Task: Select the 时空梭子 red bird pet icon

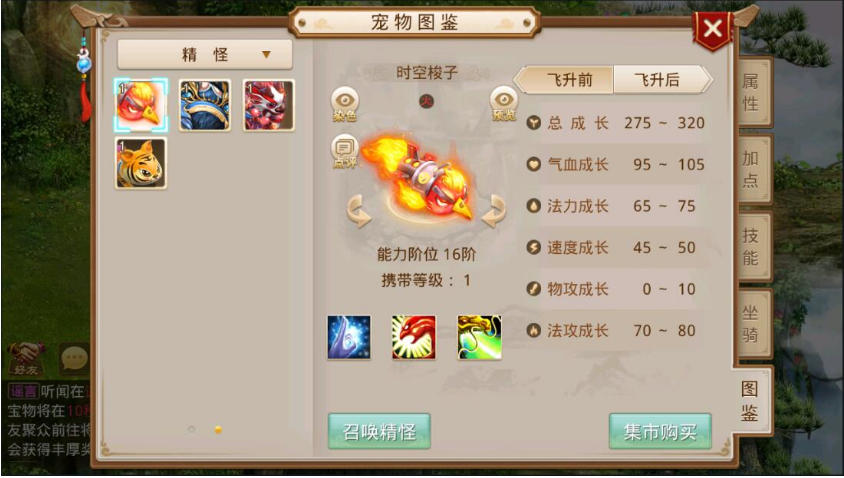Action: pos(141,106)
